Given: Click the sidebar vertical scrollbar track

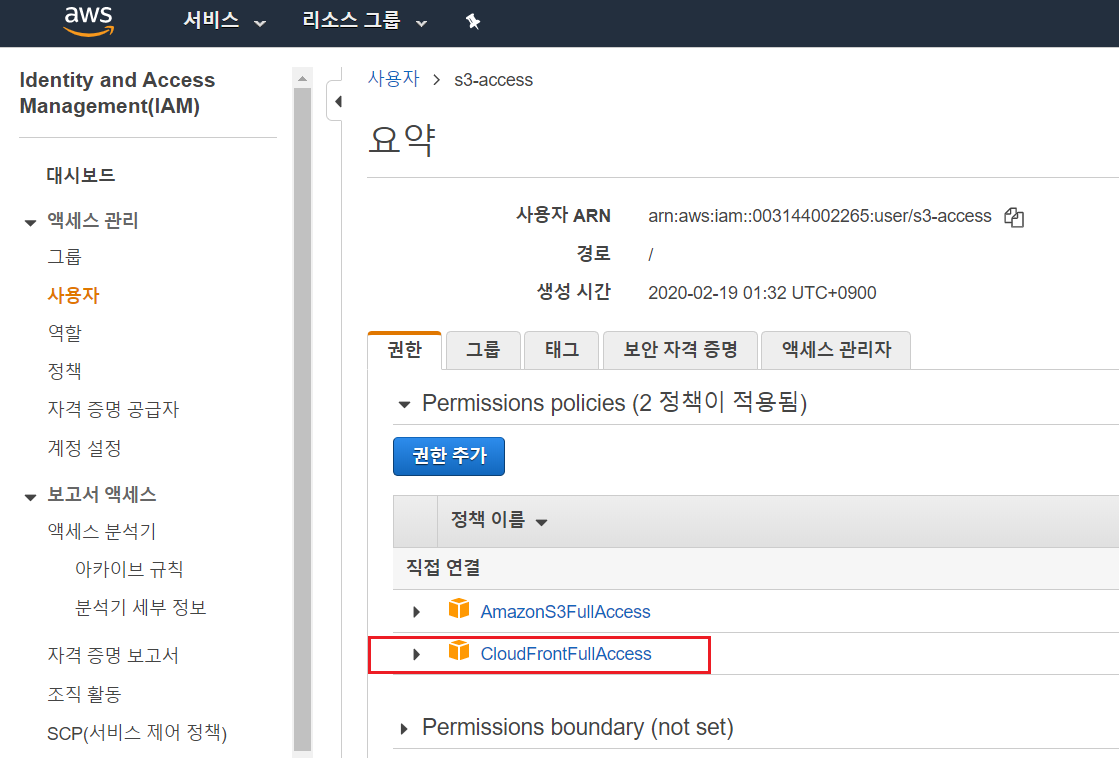Looking at the screenshot, I should click(303, 419).
